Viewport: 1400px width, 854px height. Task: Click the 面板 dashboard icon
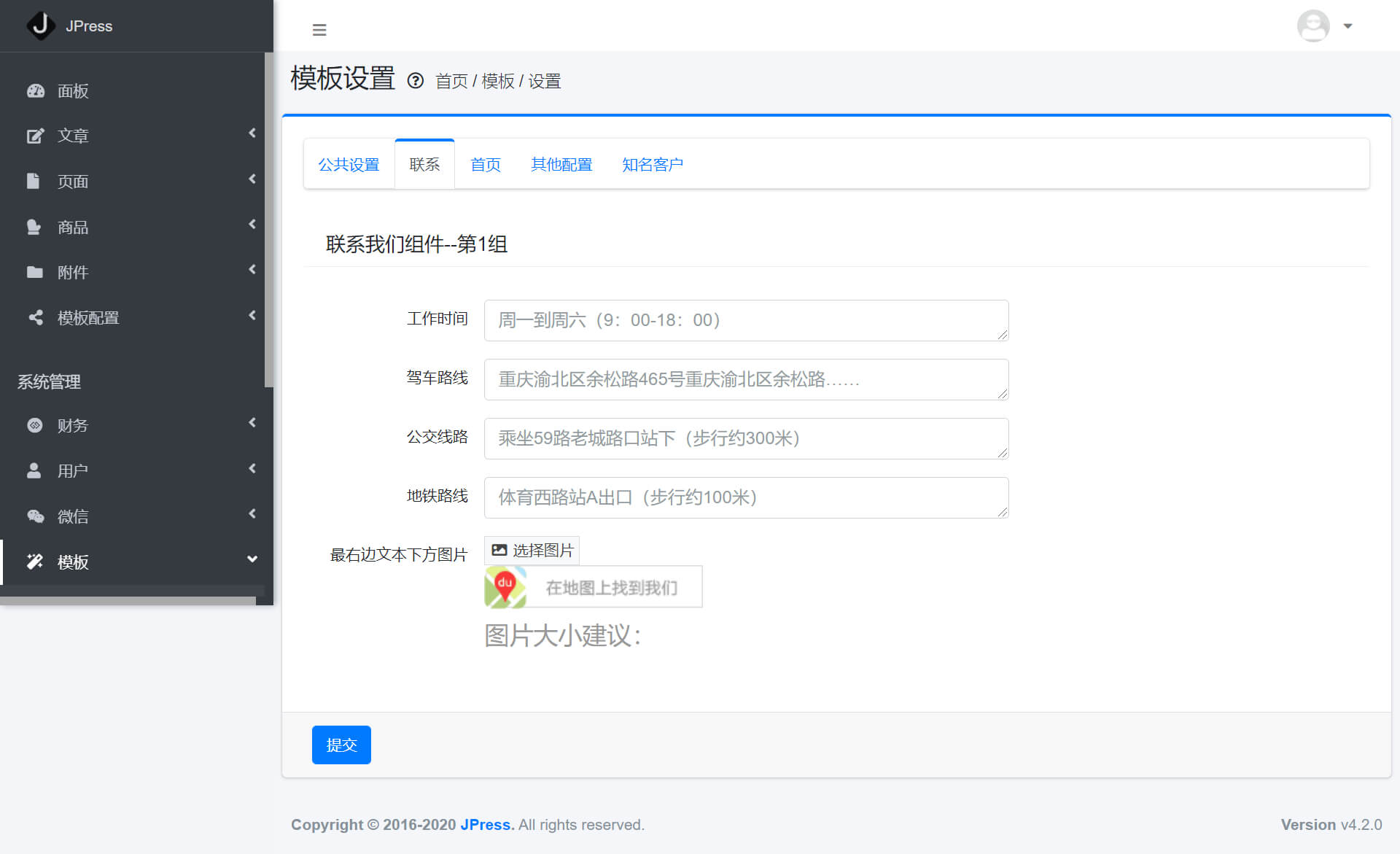point(35,91)
